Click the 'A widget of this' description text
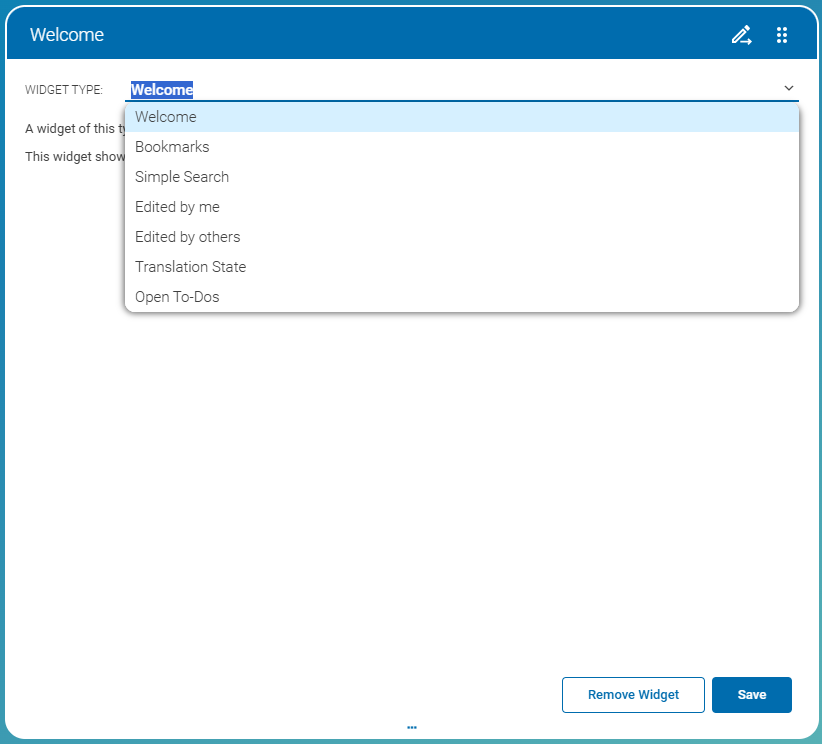Viewport: 822px width, 744px height. [74, 128]
